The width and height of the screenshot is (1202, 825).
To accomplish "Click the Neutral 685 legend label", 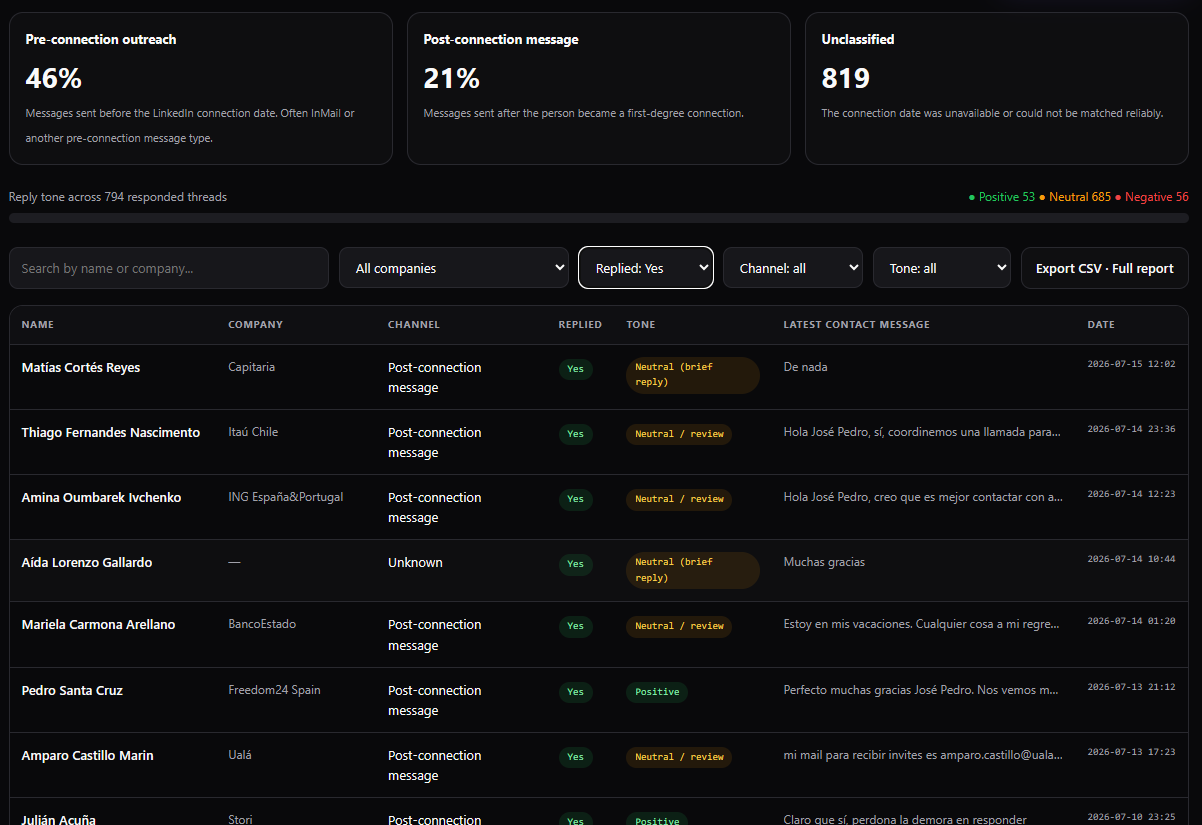I will [1075, 197].
